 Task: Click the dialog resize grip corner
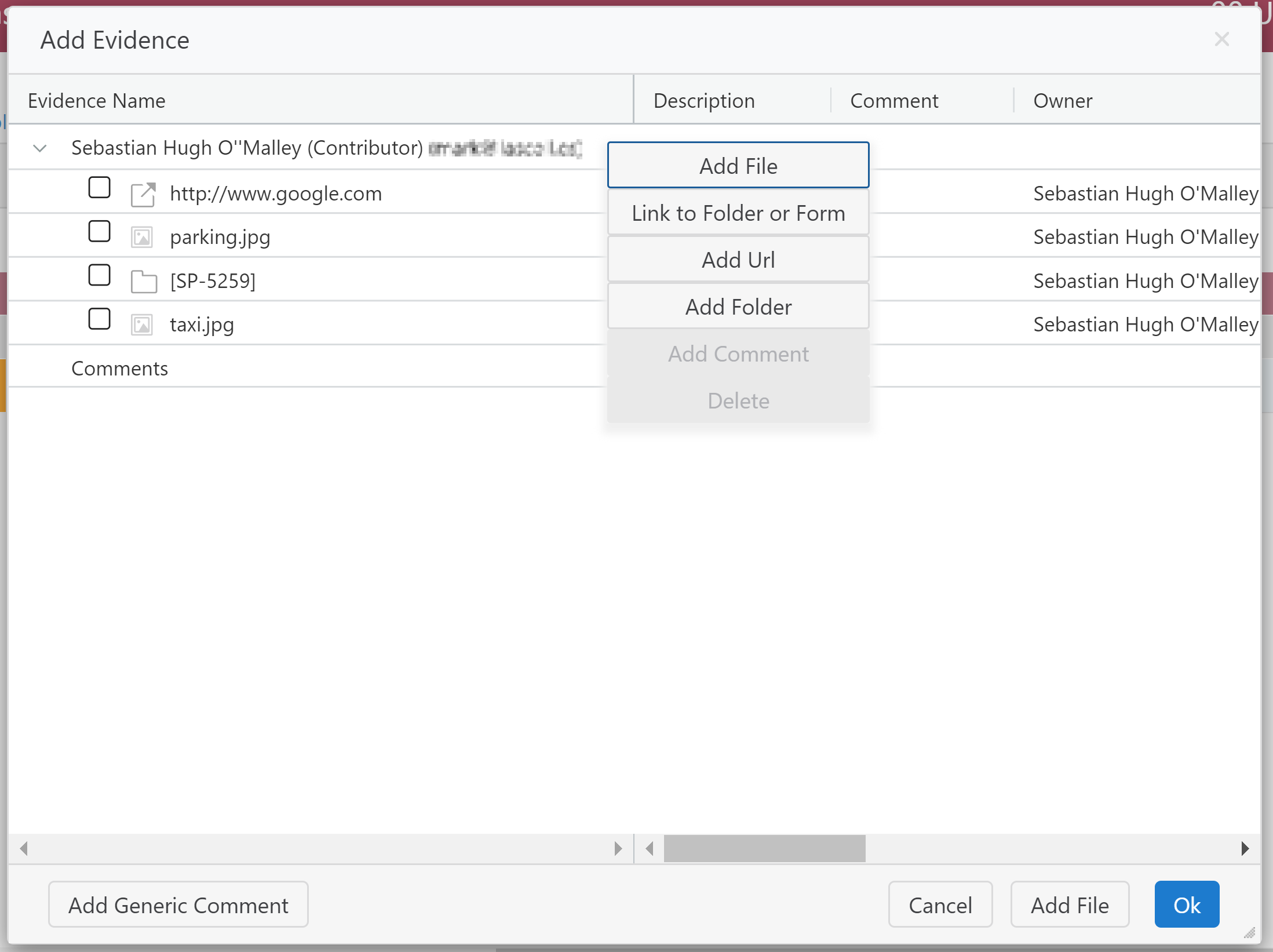pos(1249,932)
